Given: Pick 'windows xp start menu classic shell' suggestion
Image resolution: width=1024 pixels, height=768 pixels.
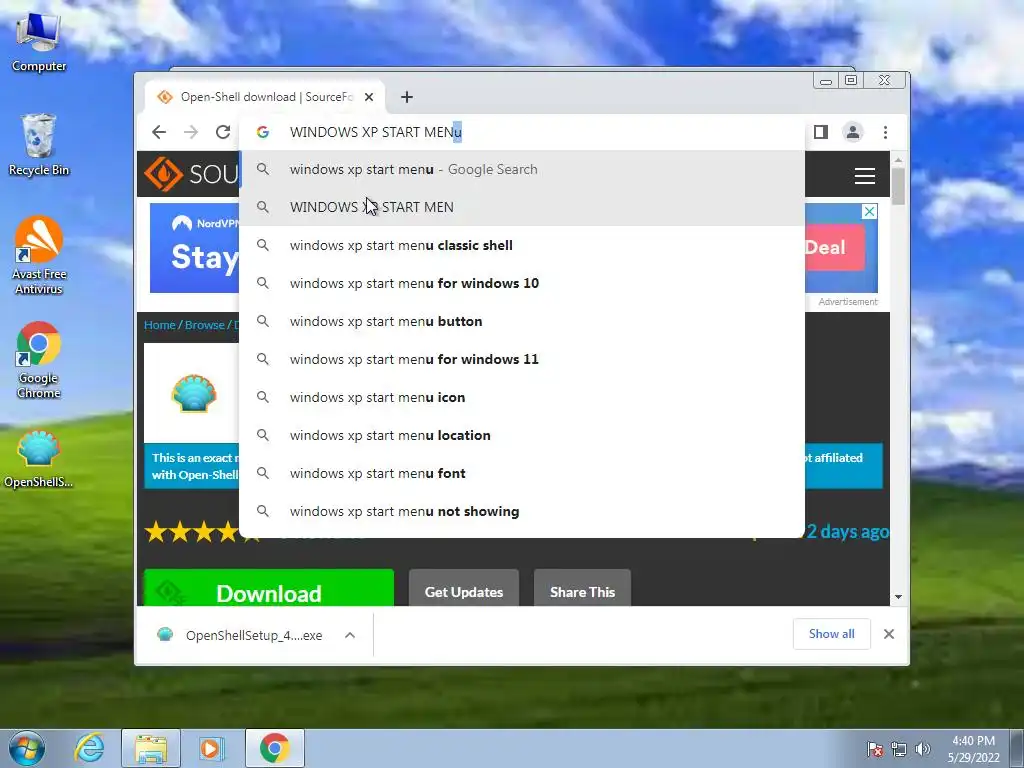Looking at the screenshot, I should [522, 245].
